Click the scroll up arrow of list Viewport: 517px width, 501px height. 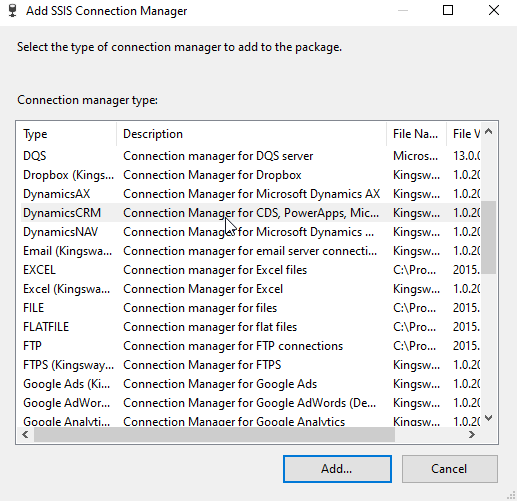tap(489, 132)
